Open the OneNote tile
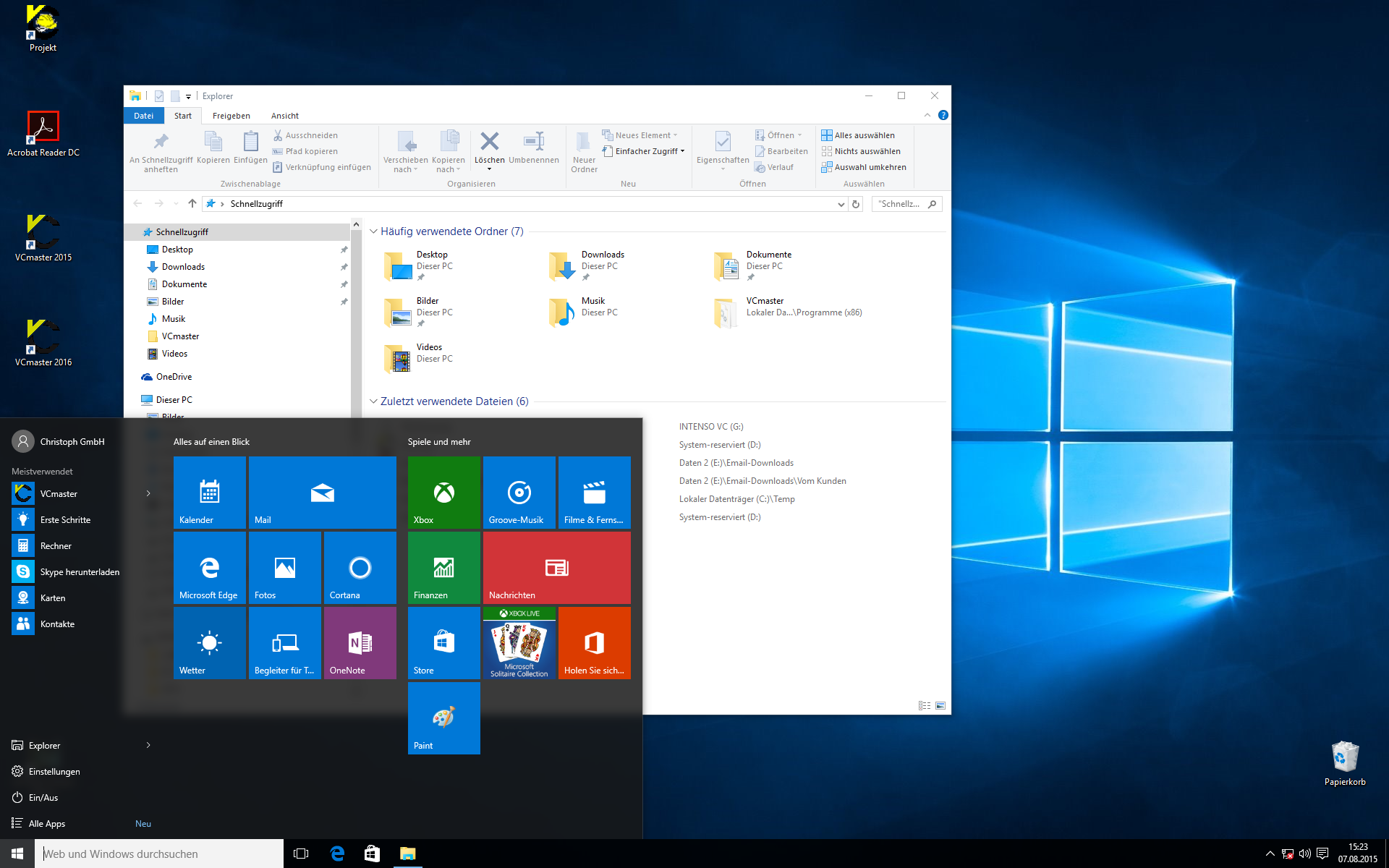1389x868 pixels. pyautogui.click(x=360, y=643)
